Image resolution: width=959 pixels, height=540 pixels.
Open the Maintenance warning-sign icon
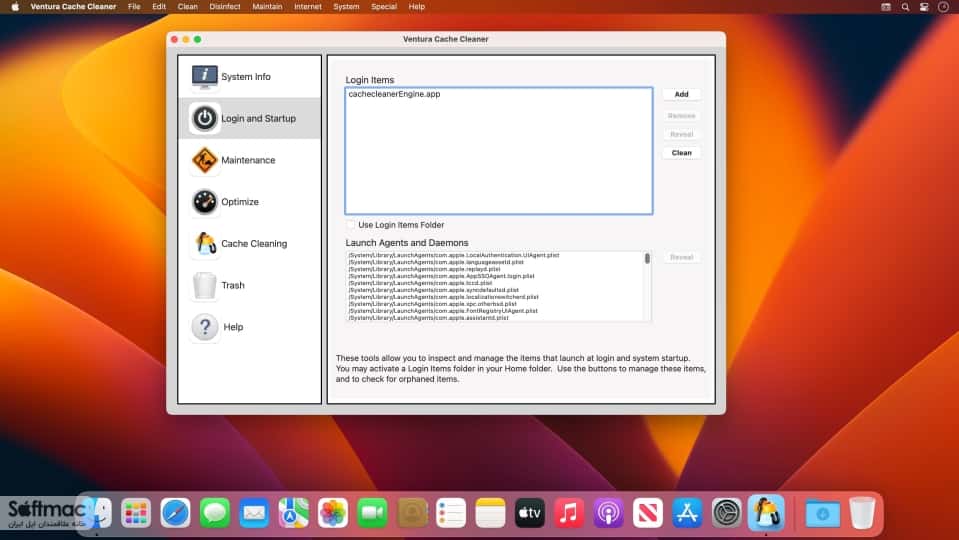[x=204, y=160]
